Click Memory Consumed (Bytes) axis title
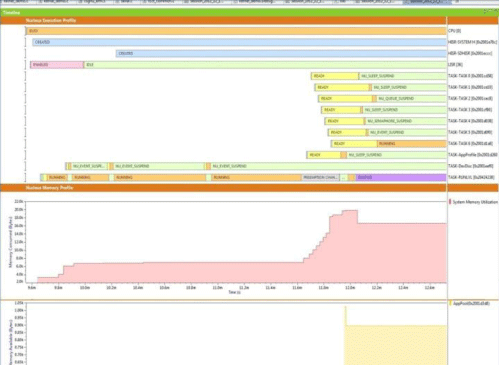Viewport: 499px width, 365px height. pos(10,242)
